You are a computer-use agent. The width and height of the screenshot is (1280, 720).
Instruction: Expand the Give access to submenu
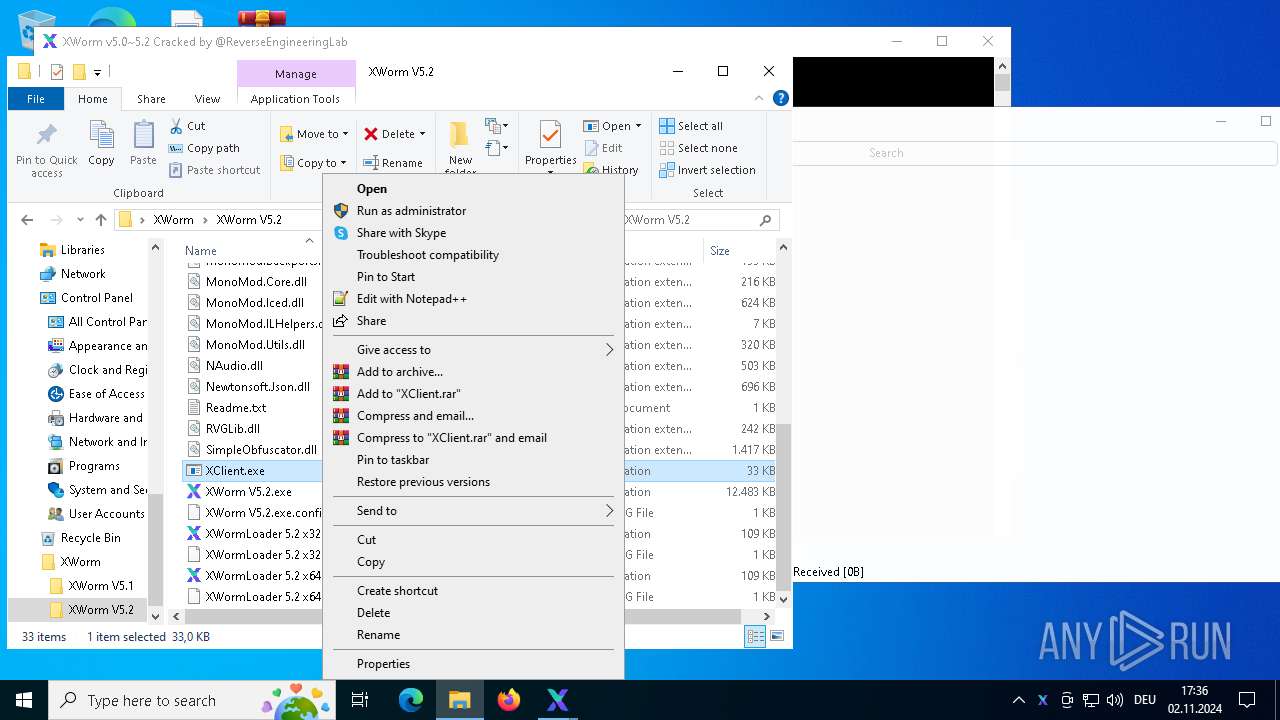click(473, 350)
